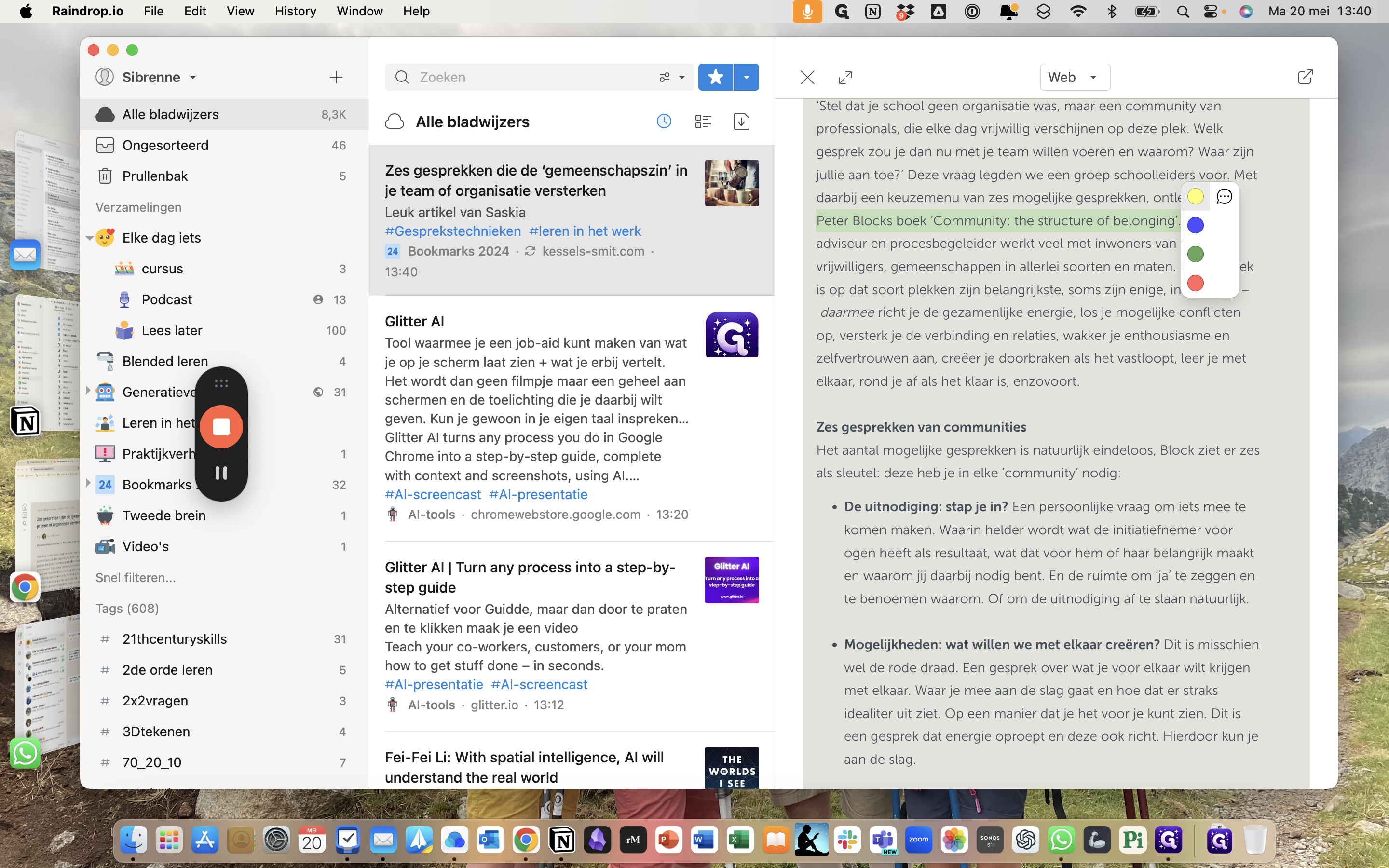The image size is (1389, 868).
Task: Open Notion from the dock
Action: tap(561, 841)
